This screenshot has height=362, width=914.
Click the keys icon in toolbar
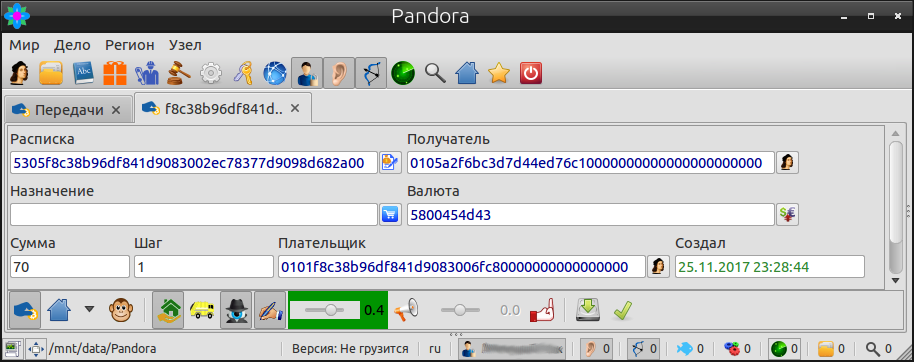pyautogui.click(x=242, y=73)
